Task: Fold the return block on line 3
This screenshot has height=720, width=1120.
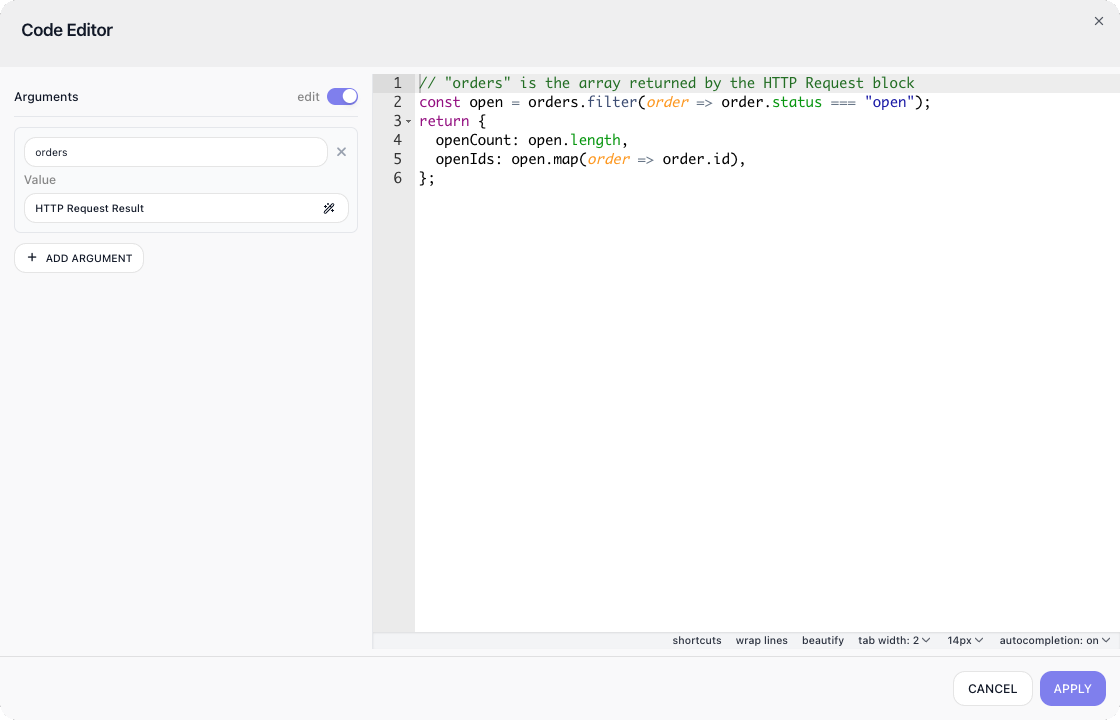Action: point(409,121)
